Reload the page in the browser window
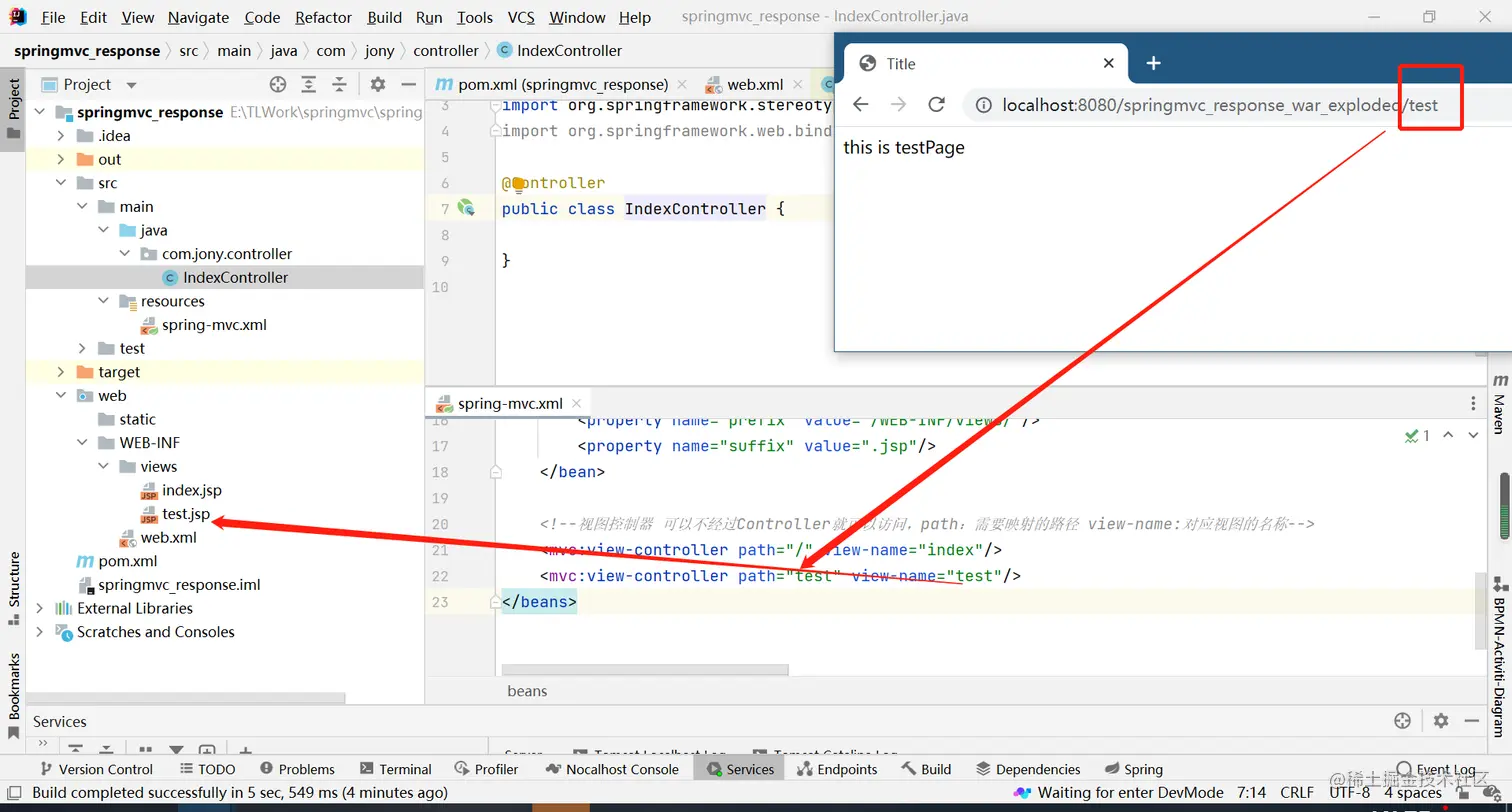 936,105
